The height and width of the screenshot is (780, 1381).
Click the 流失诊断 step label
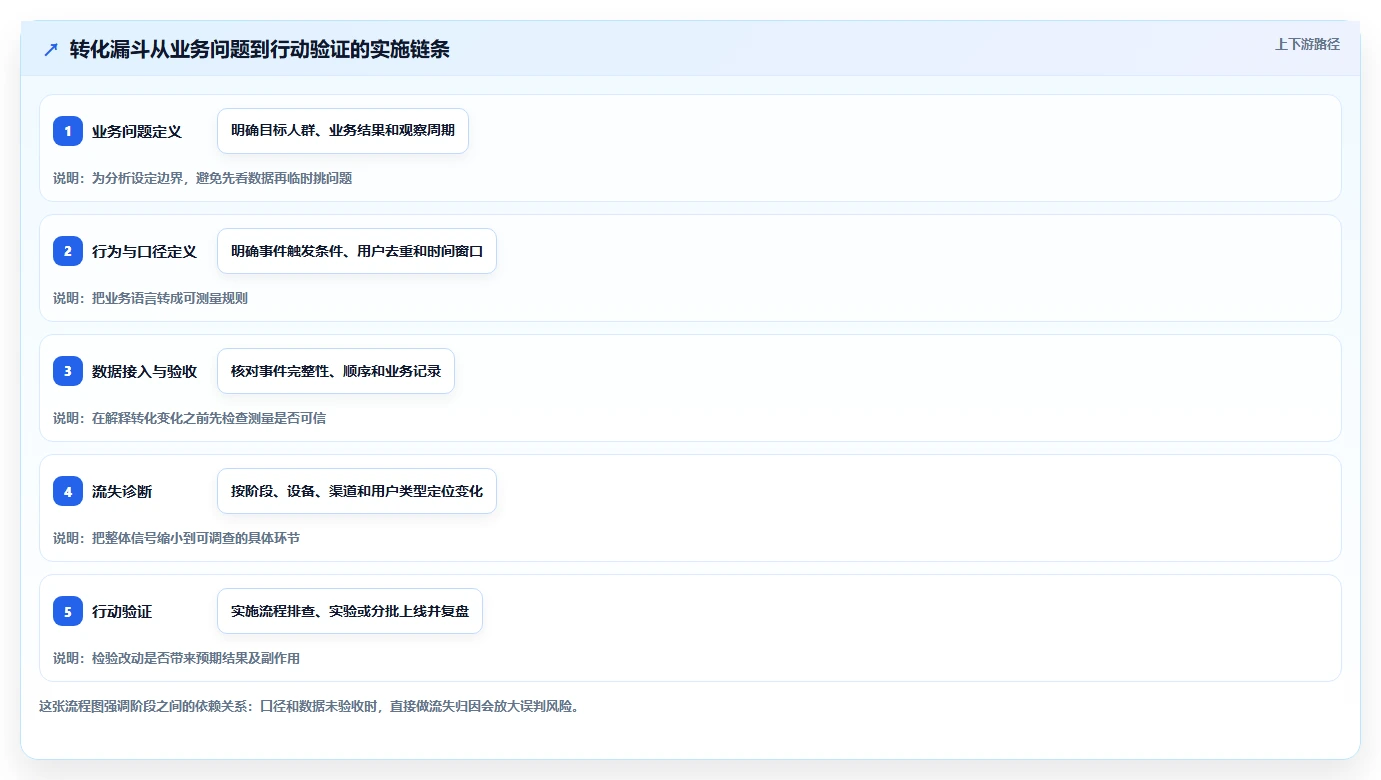(x=122, y=491)
